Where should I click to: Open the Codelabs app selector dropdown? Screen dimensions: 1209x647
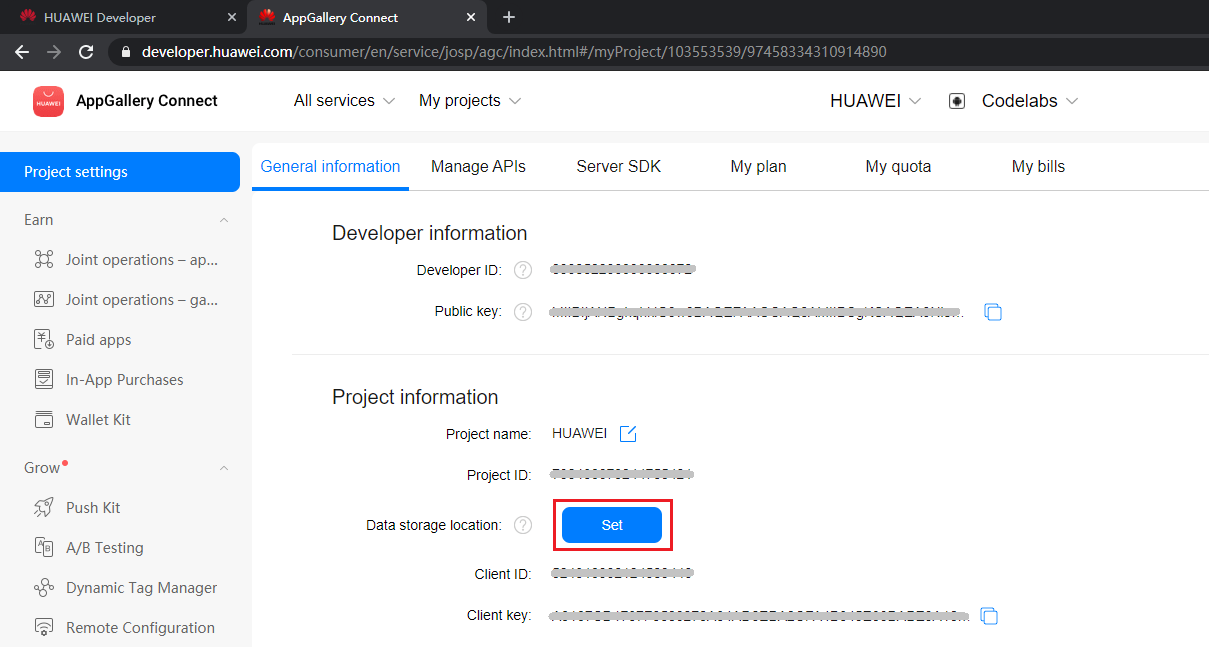coord(1029,101)
